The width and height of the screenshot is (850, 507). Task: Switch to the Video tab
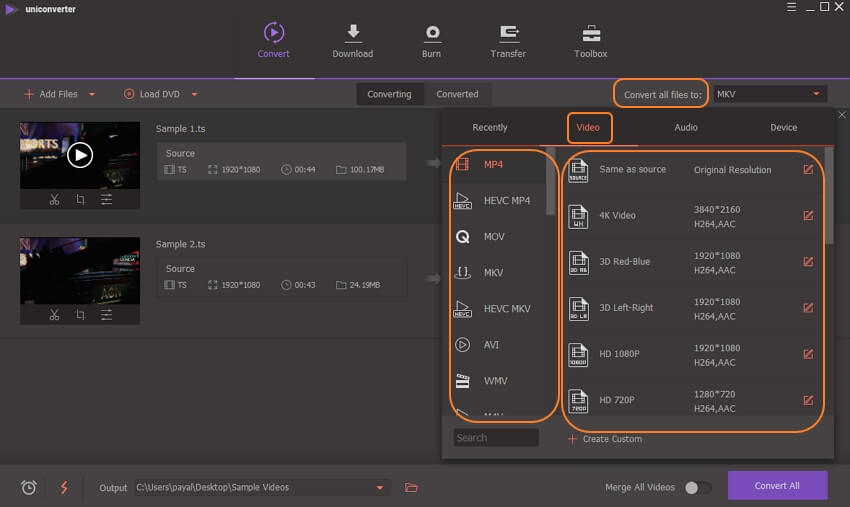[x=588, y=127]
